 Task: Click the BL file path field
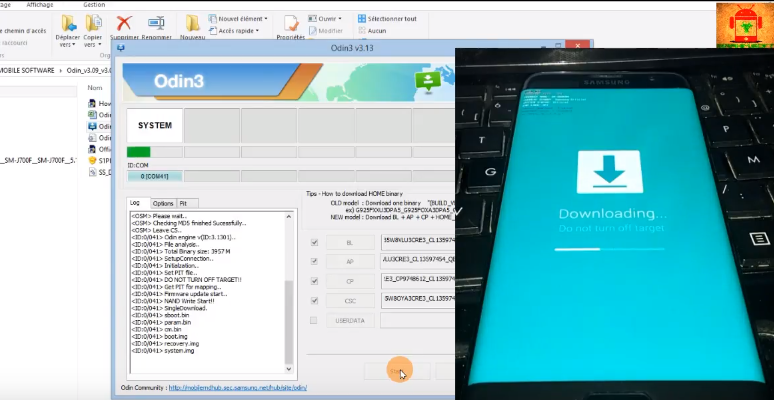(x=418, y=242)
